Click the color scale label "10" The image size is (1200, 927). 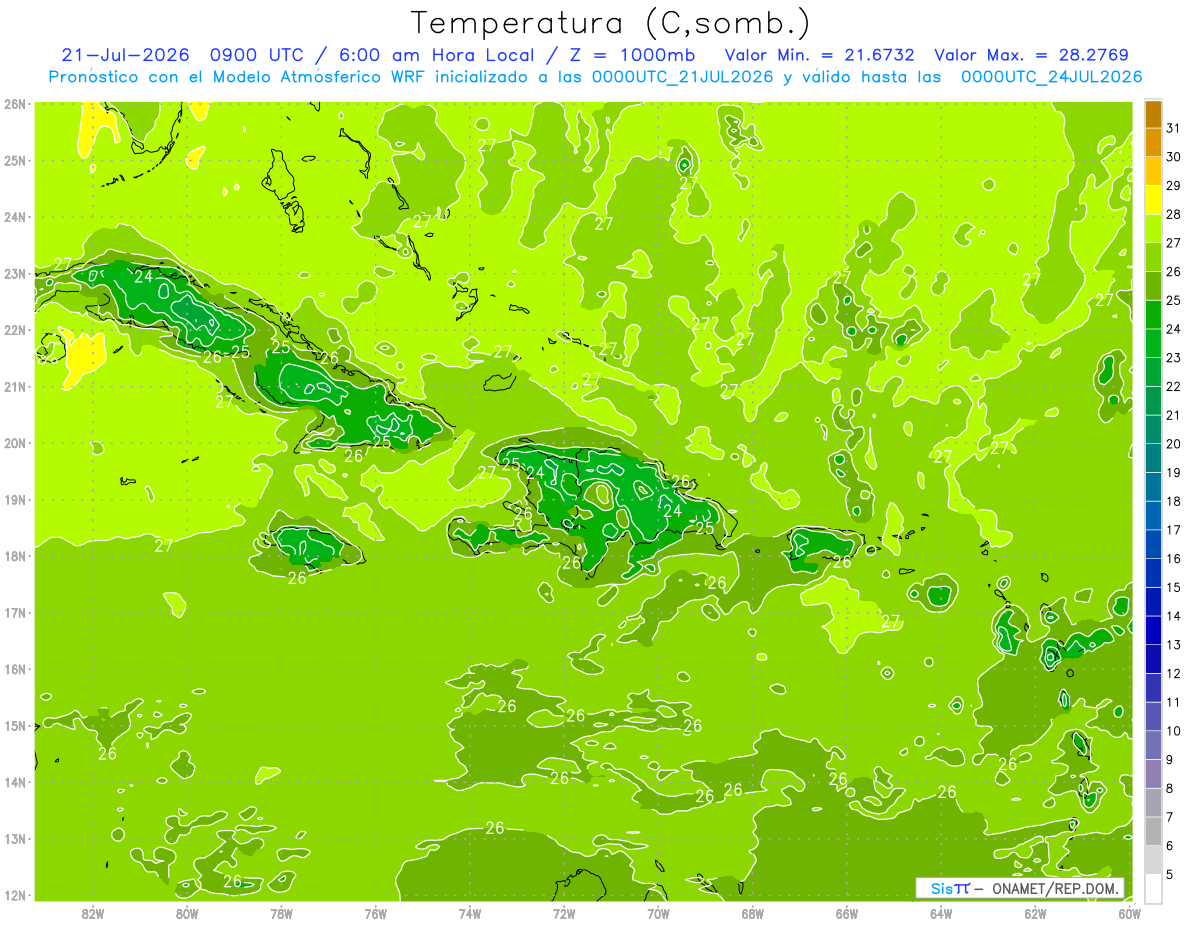click(1173, 730)
